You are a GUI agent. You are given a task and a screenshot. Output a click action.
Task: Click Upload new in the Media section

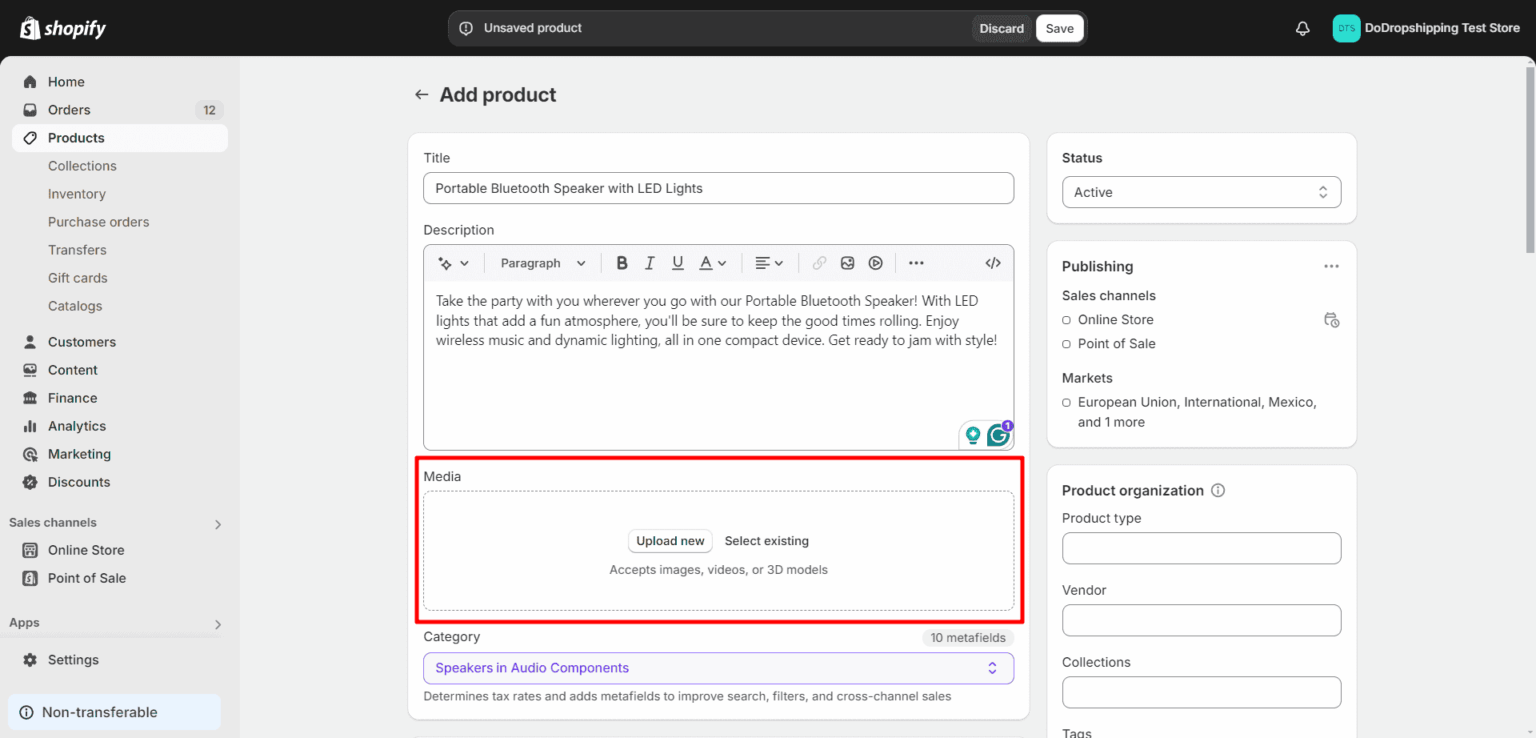click(x=670, y=540)
